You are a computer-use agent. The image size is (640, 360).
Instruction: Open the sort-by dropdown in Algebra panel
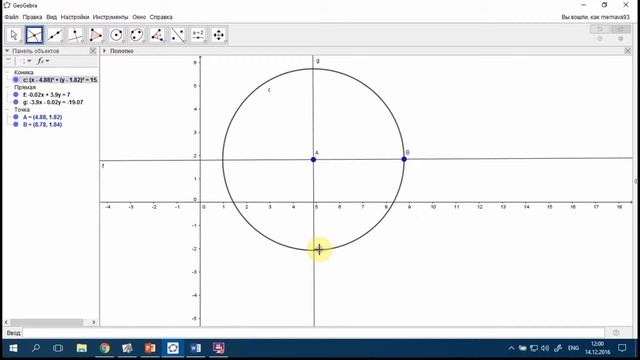pos(25,61)
